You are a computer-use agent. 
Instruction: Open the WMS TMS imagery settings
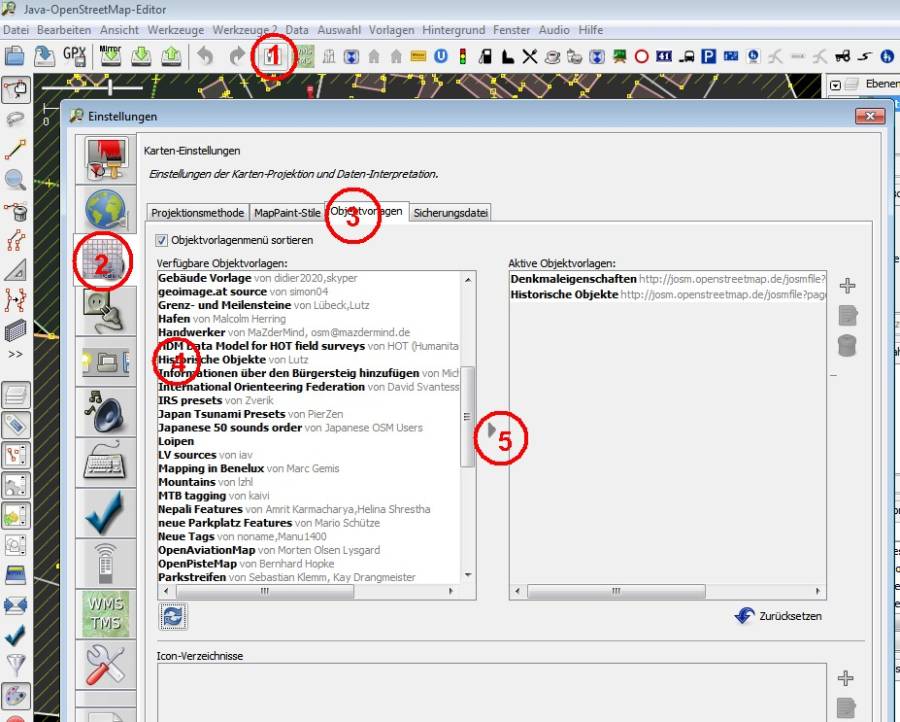tap(104, 614)
